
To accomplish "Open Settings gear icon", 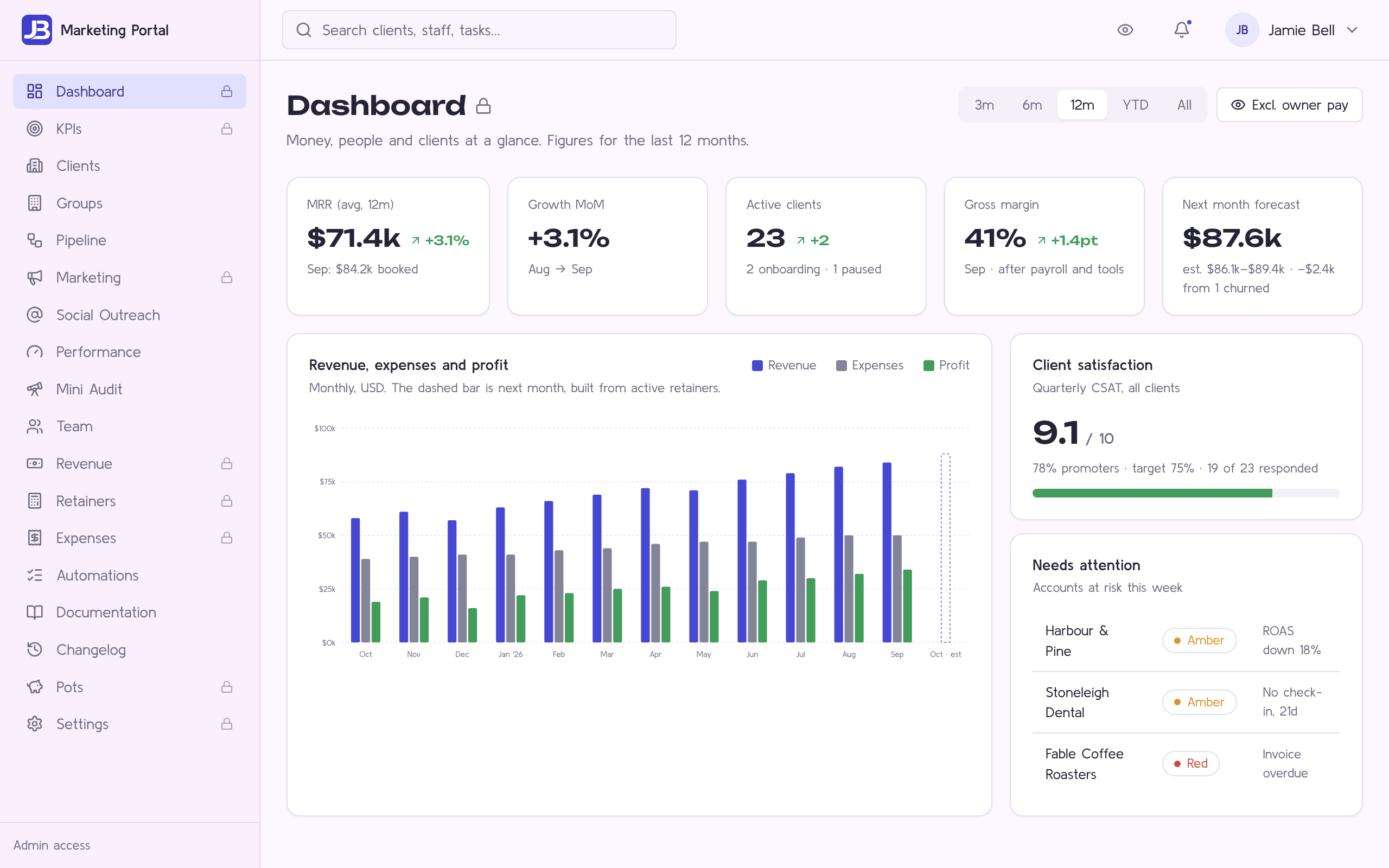I will click(35, 724).
